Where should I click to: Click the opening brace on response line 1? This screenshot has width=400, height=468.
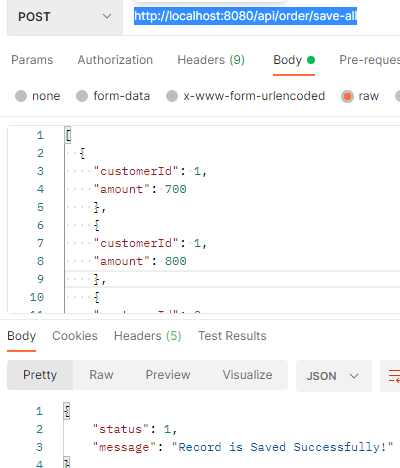(x=67, y=411)
